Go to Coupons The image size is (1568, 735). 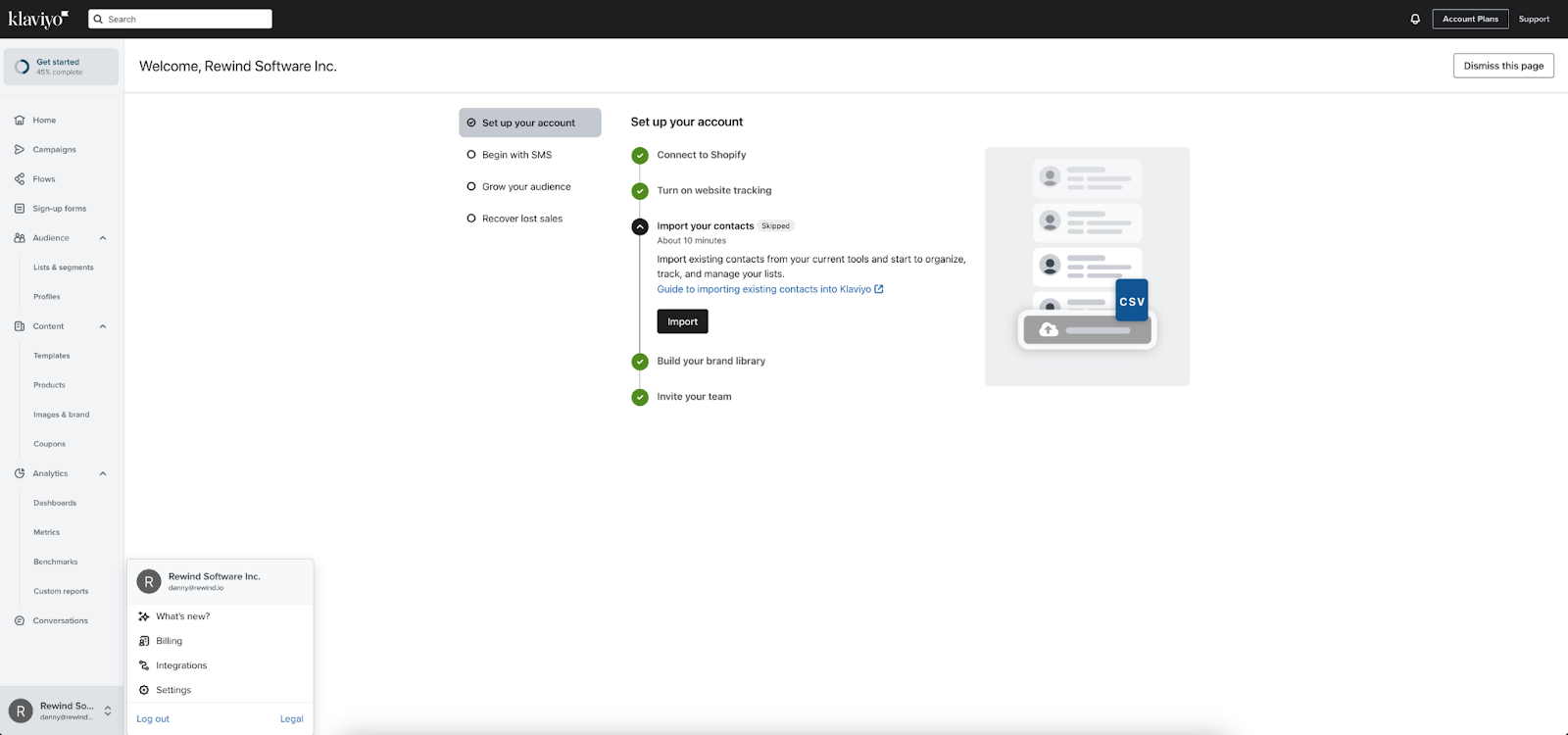pyautogui.click(x=50, y=444)
